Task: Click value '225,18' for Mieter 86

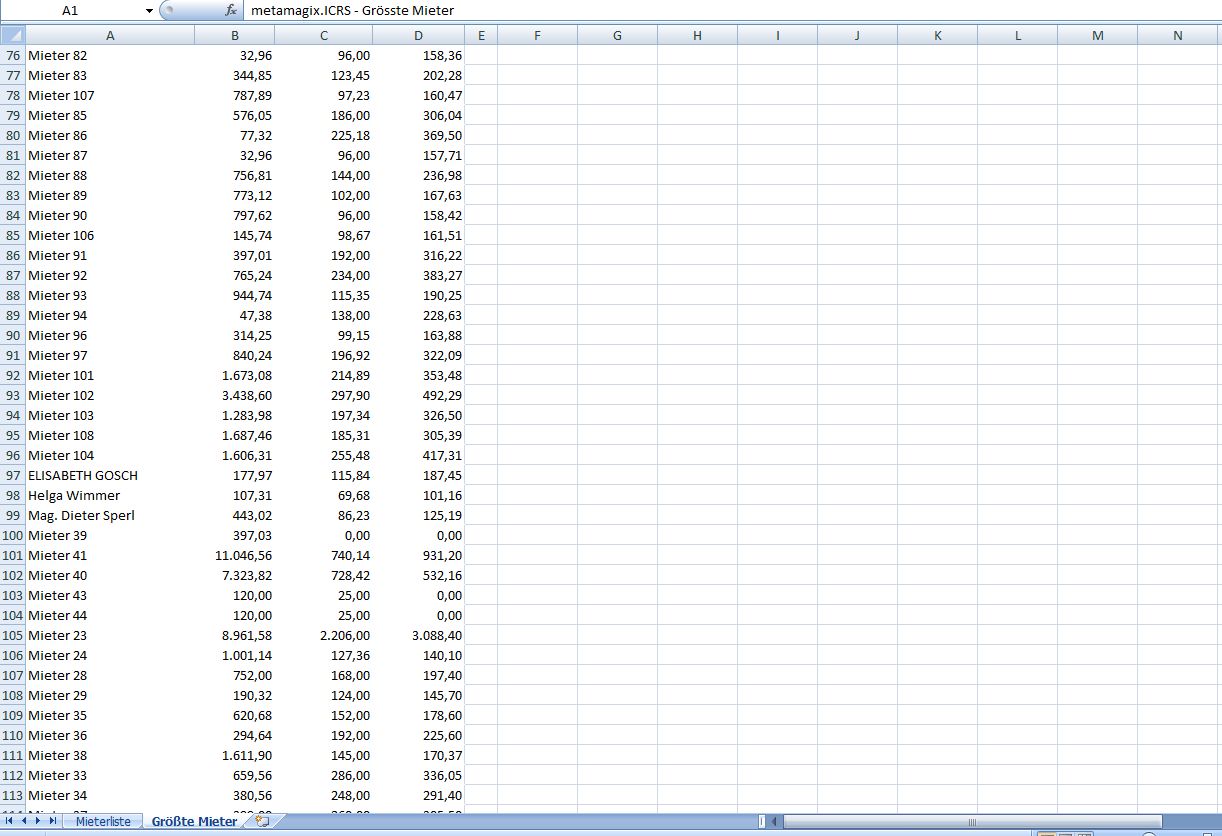Action: 350,135
